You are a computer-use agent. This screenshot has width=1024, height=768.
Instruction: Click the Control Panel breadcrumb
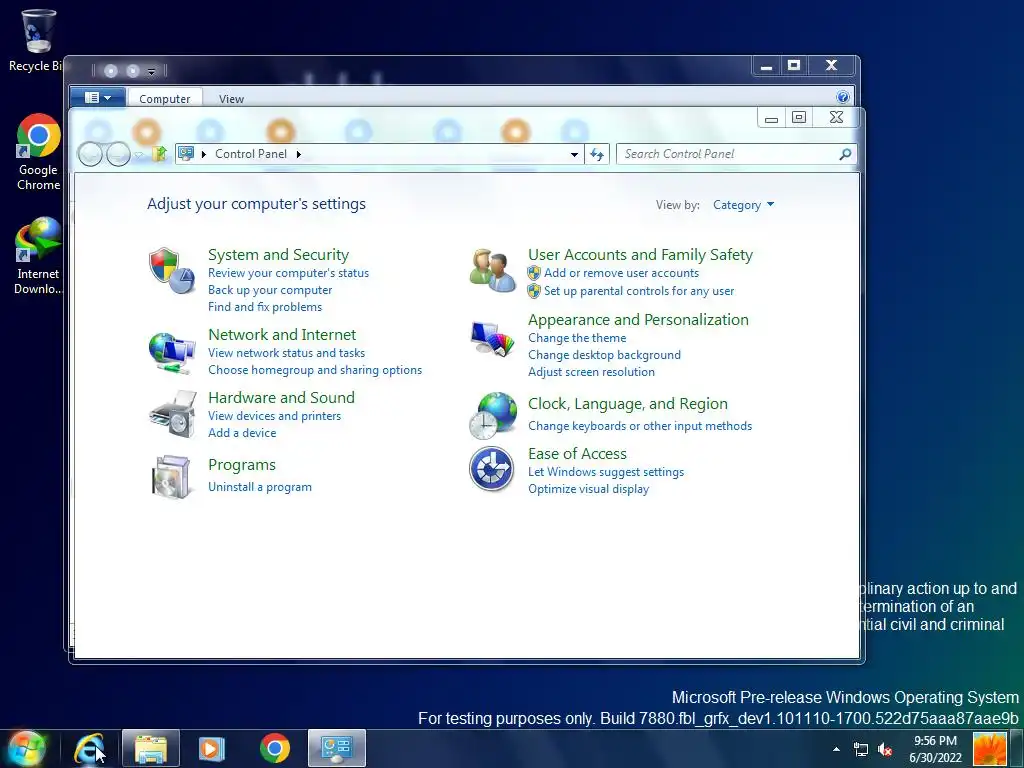[x=251, y=154]
